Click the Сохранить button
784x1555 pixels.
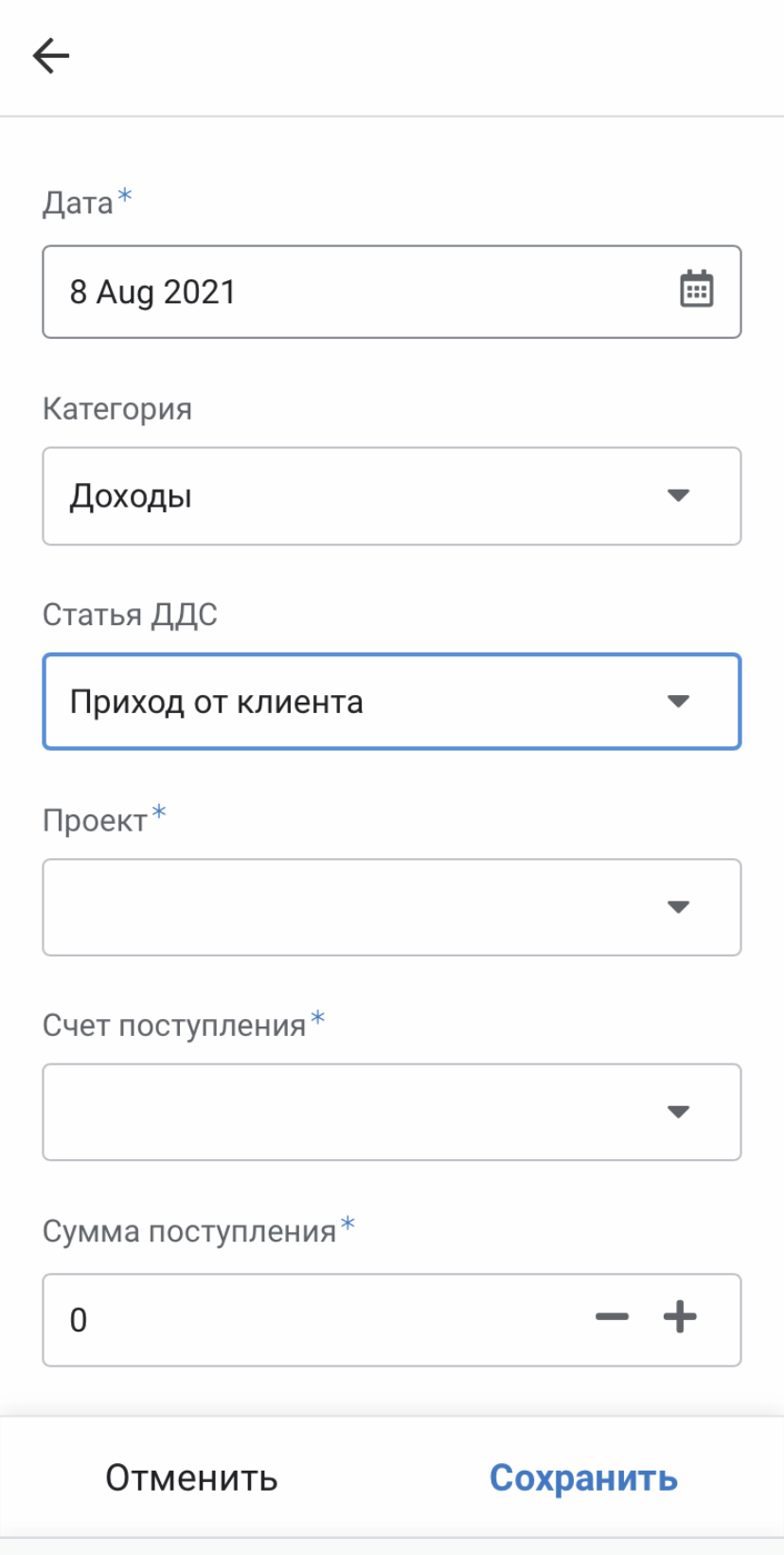coord(583,1477)
